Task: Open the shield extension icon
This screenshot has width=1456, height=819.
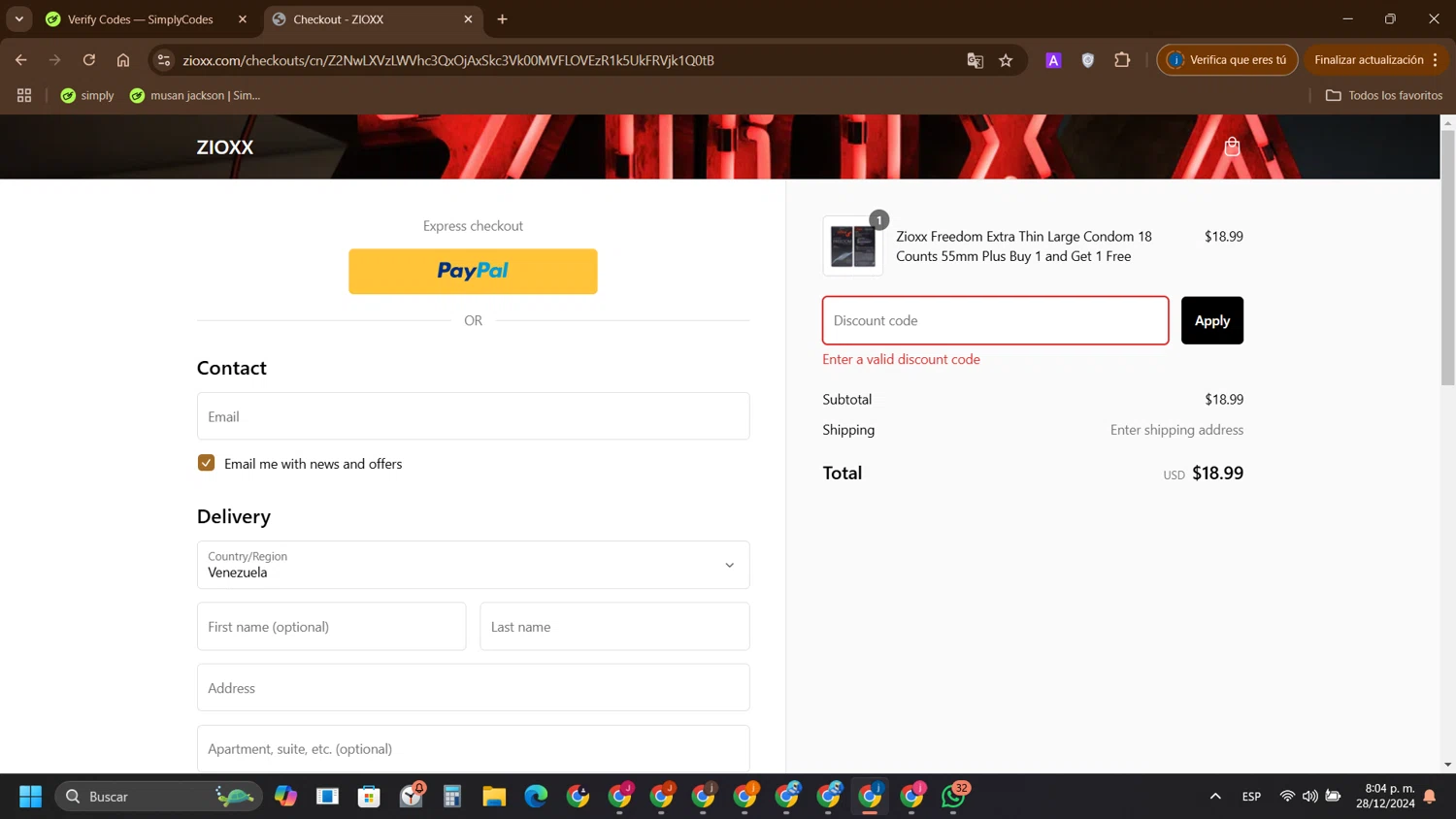Action: tap(1088, 60)
